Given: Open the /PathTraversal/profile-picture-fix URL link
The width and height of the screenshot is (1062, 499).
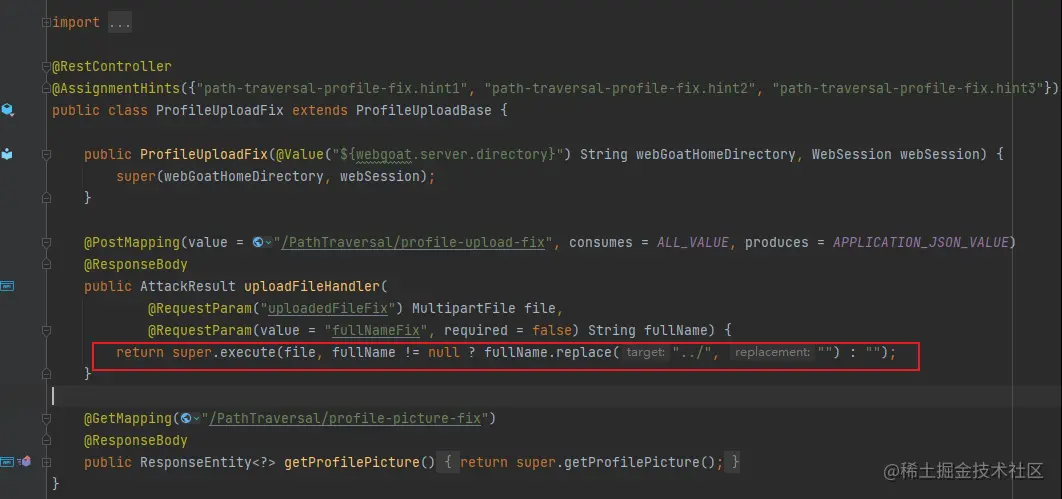Looking at the screenshot, I should coord(345,418).
